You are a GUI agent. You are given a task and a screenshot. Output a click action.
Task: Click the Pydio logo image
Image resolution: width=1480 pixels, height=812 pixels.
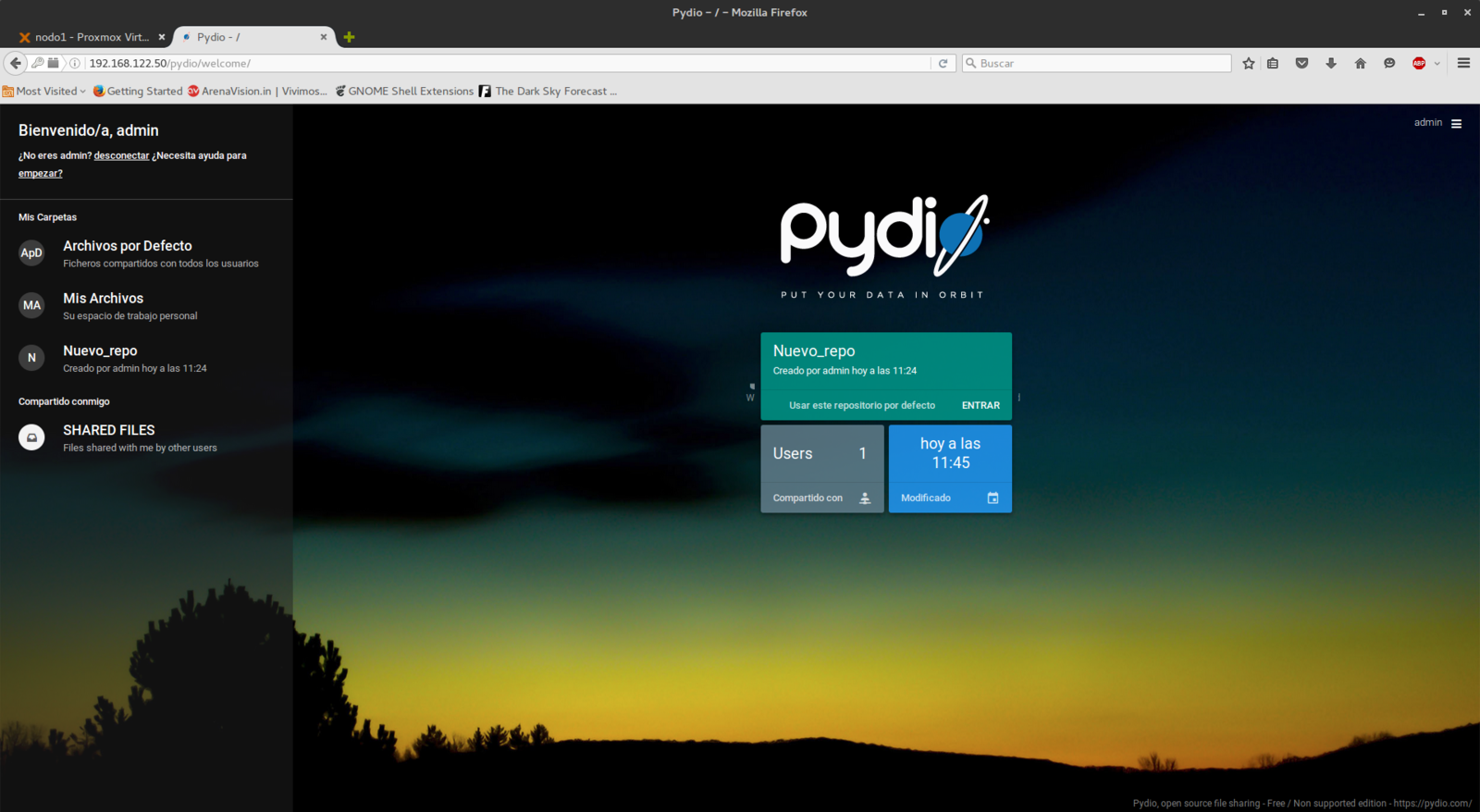pos(884,246)
